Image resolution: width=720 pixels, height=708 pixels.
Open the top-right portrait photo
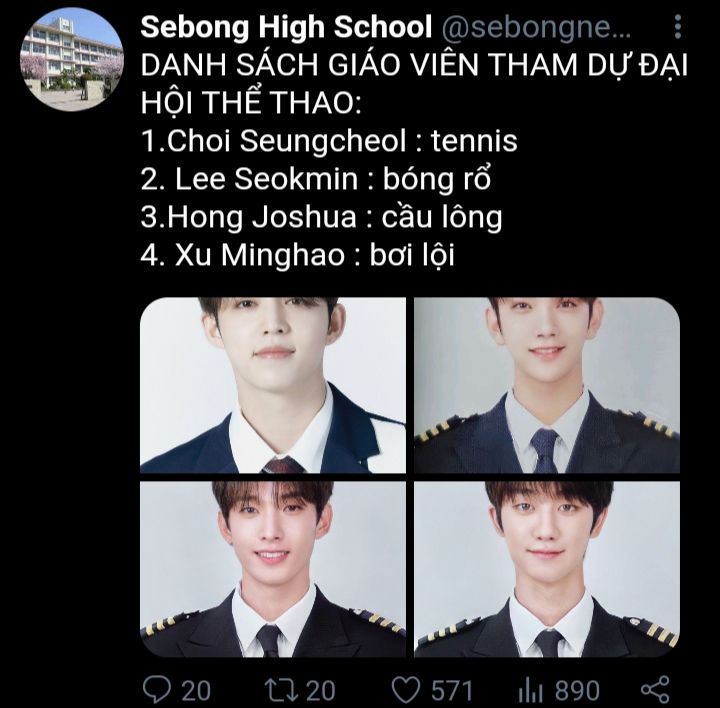(x=547, y=385)
